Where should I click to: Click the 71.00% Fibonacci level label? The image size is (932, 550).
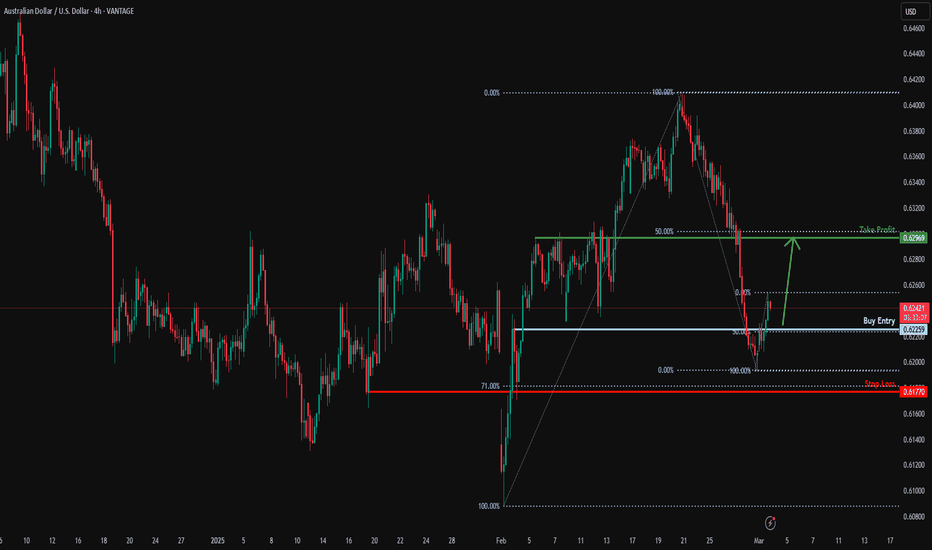click(x=490, y=386)
